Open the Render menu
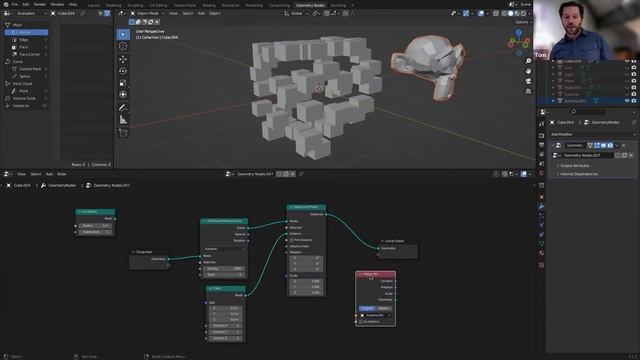The width and height of the screenshot is (640, 360). tap(40, 4)
